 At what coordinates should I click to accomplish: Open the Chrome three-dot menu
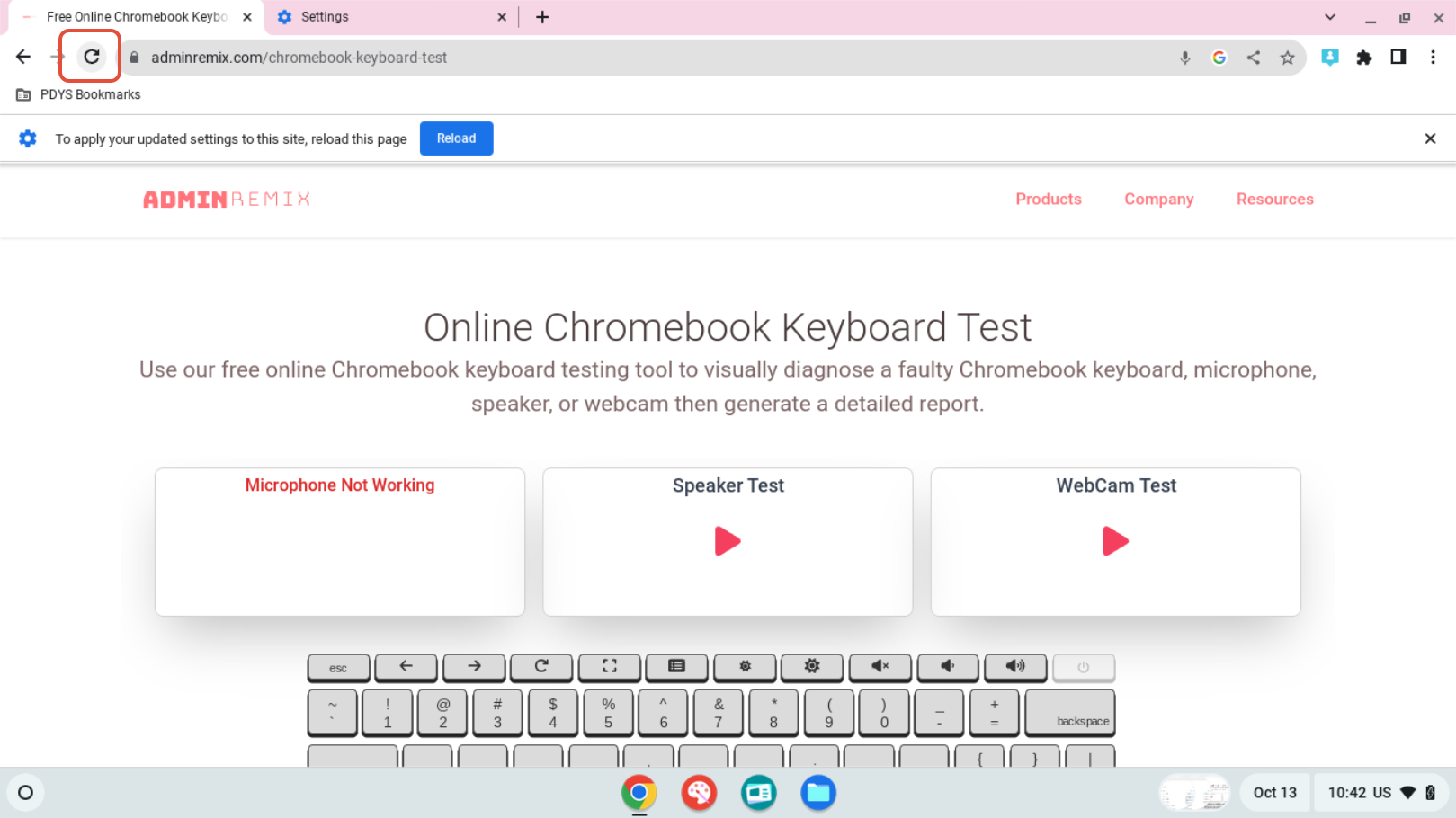pos(1433,57)
